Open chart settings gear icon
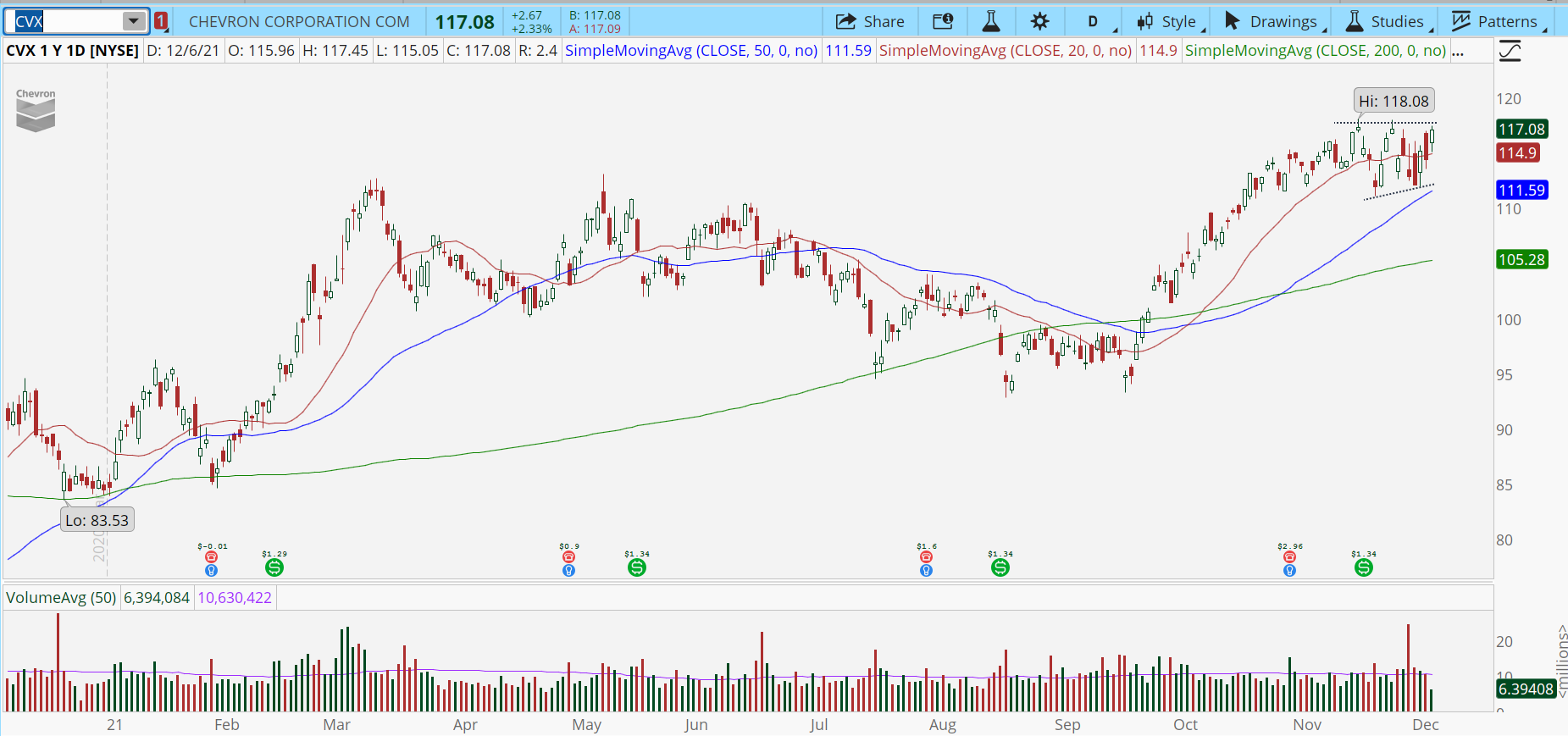The height and width of the screenshot is (736, 1568). pyautogui.click(x=1040, y=21)
